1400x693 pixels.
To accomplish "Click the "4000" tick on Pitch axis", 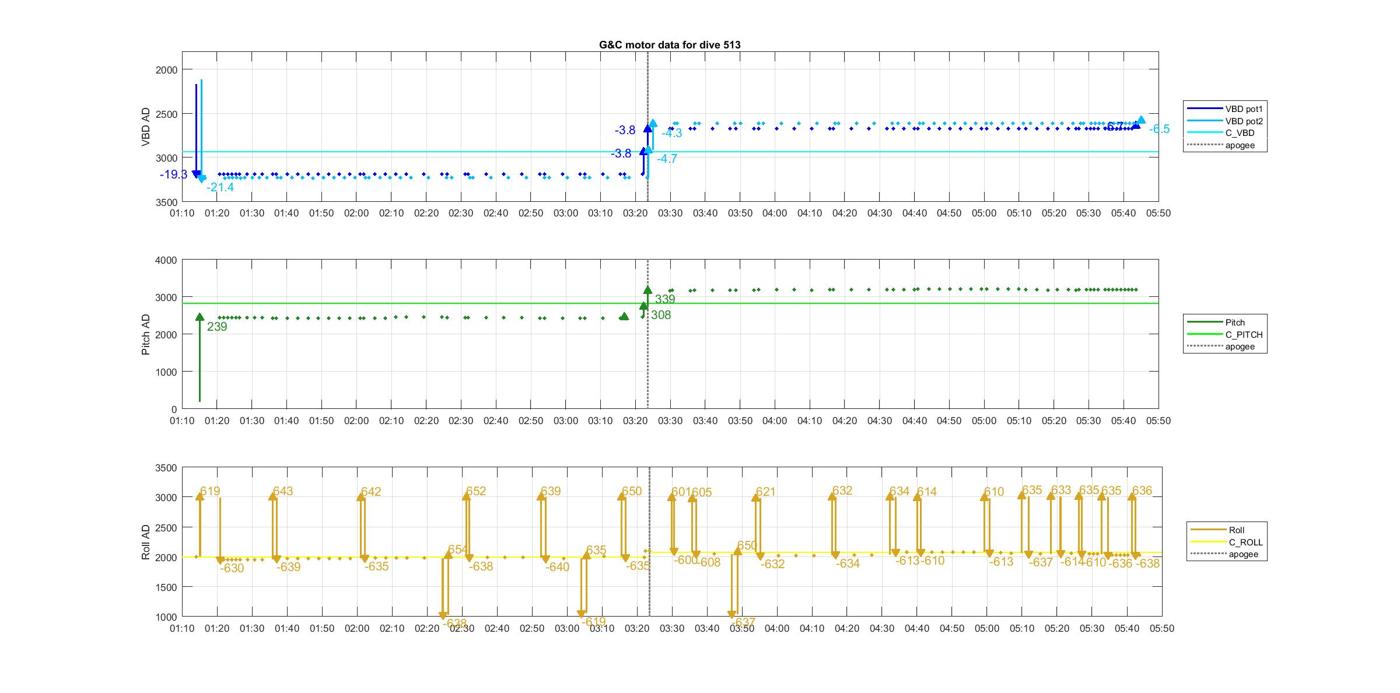I will [164, 260].
